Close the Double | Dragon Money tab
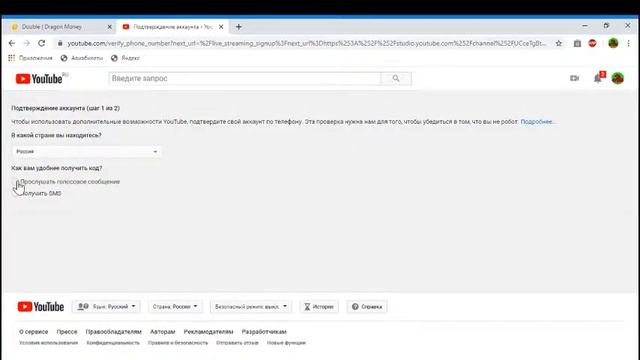Viewport: 640px width, 360px height. tap(109, 27)
